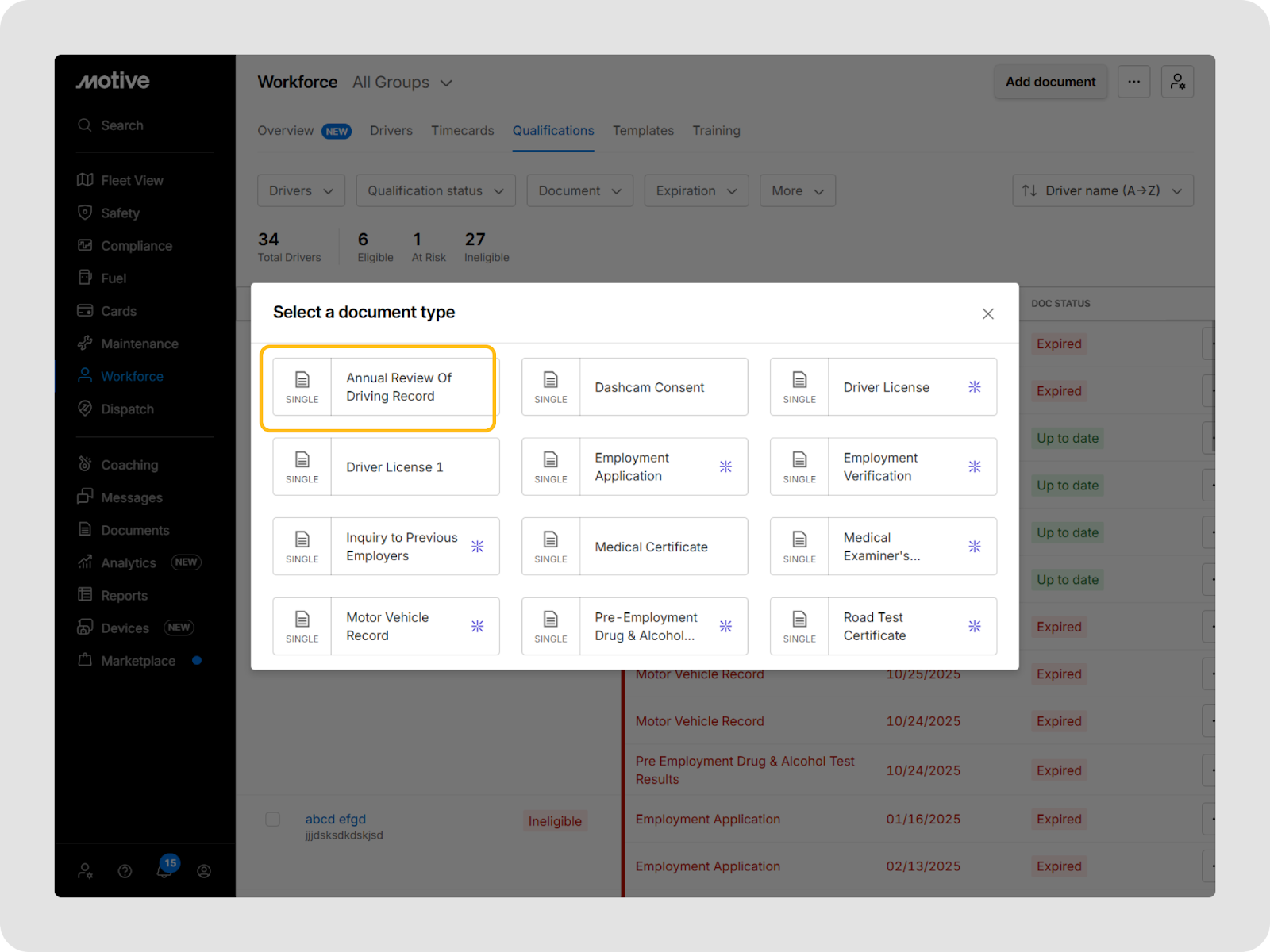Open the help question mark icon
This screenshot has height=952, width=1270.
click(125, 871)
